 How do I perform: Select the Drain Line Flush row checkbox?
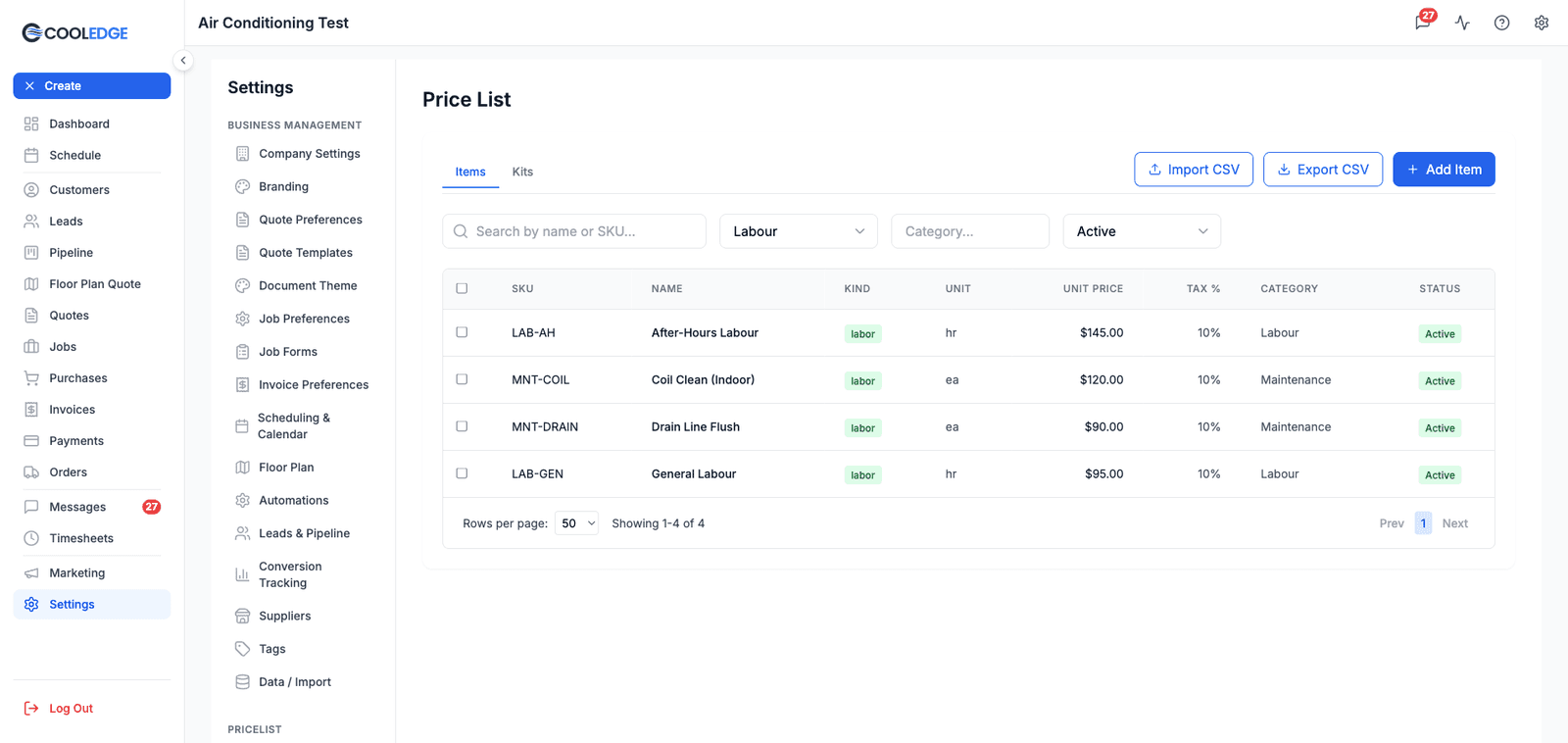click(x=462, y=426)
